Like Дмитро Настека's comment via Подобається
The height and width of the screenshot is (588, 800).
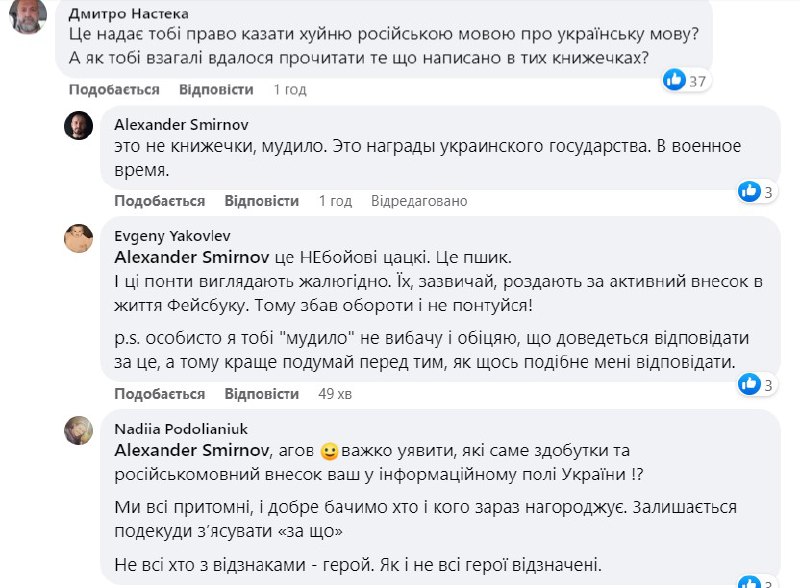pos(113,89)
